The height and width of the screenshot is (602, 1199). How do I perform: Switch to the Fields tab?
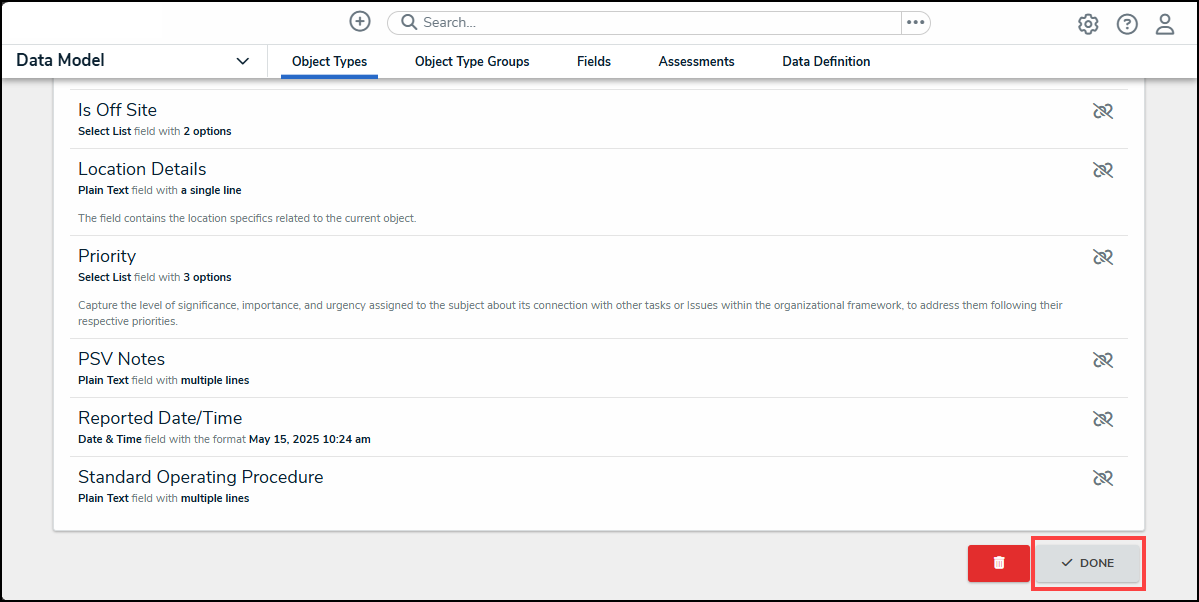pyautogui.click(x=594, y=62)
